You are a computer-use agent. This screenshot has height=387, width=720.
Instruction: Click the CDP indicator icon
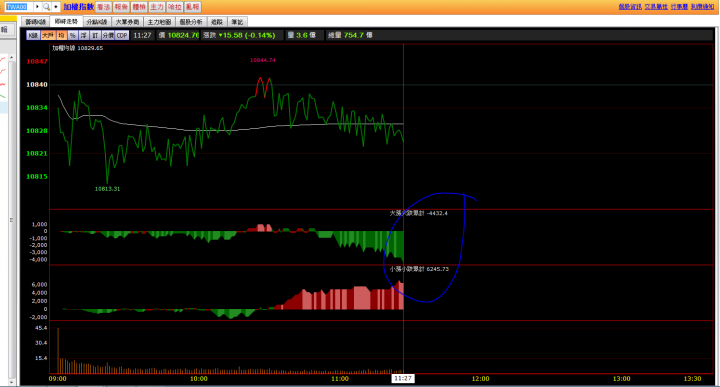coord(122,35)
